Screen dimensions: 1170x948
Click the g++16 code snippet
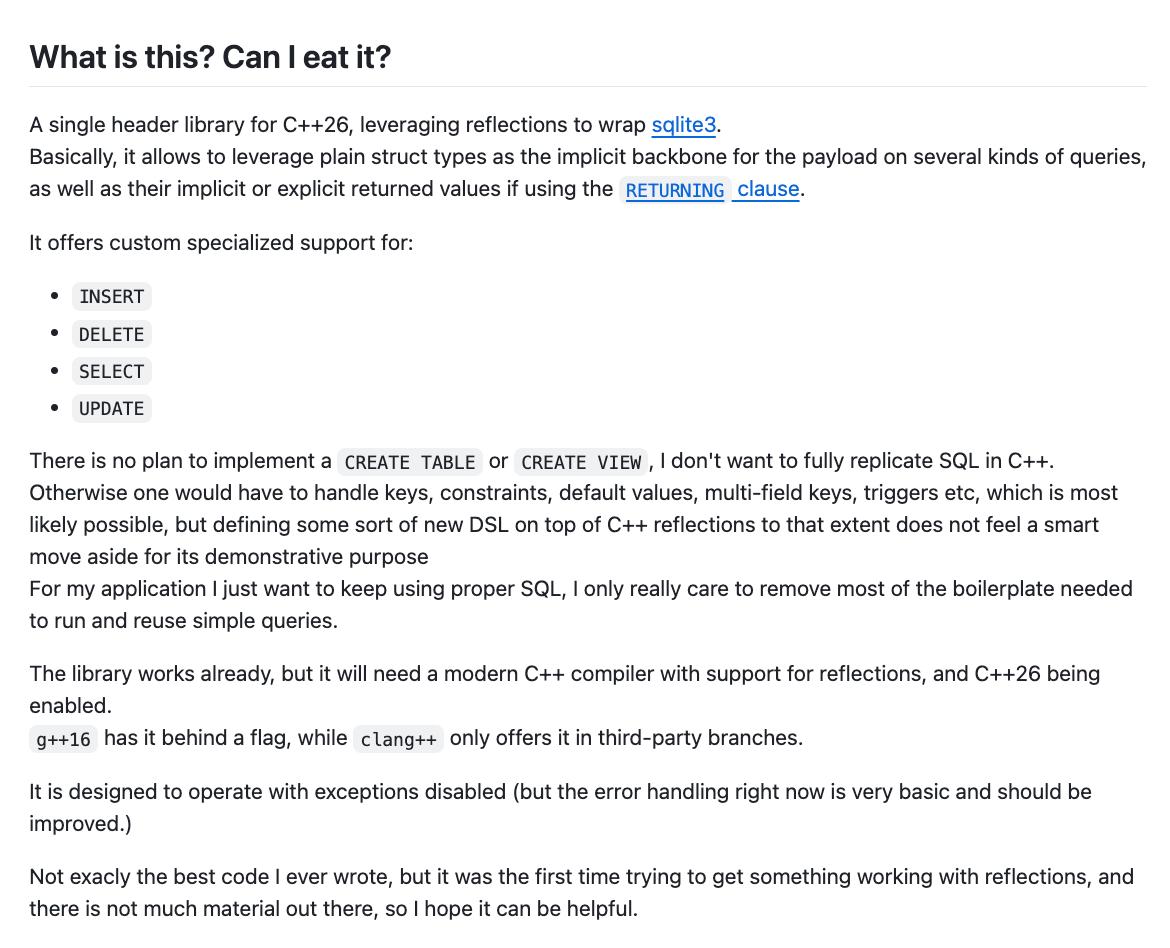click(x=63, y=739)
